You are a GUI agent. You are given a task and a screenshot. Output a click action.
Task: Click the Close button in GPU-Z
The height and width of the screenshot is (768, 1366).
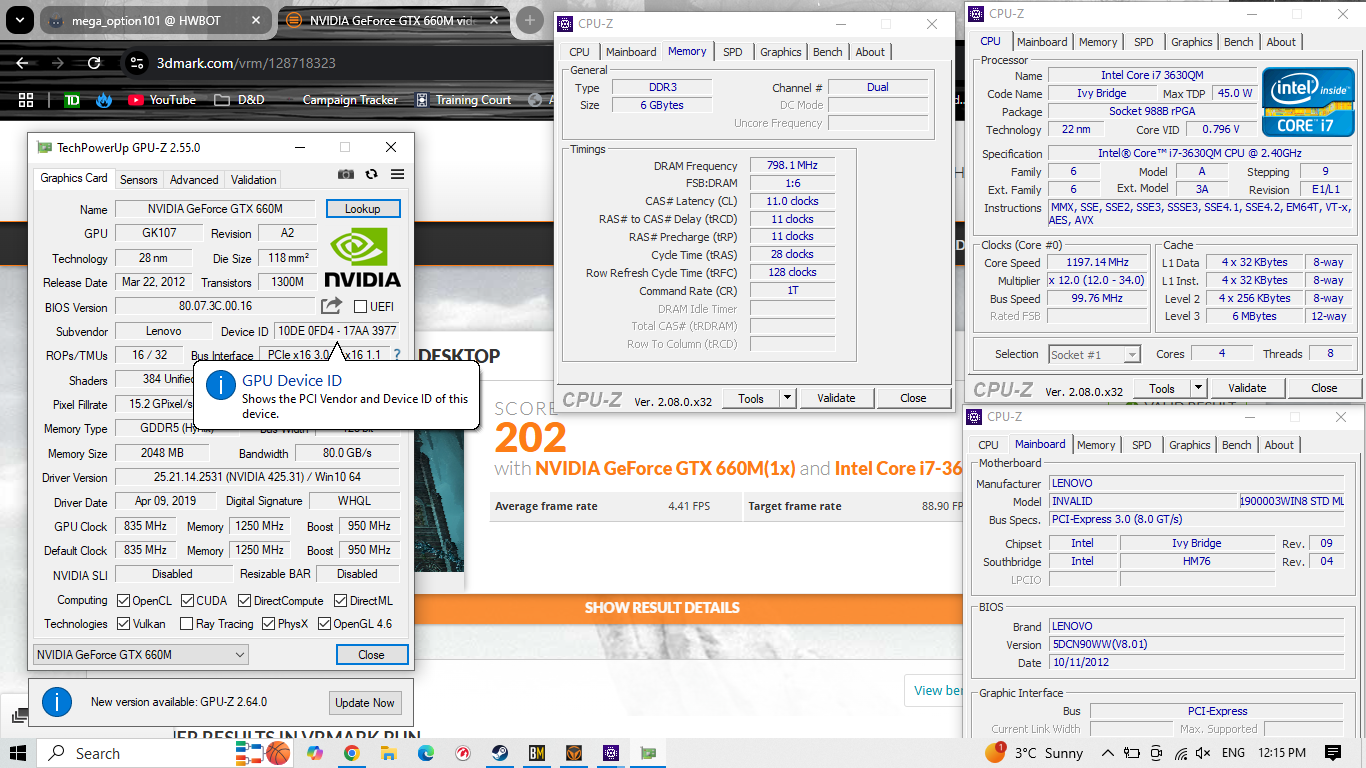371,655
